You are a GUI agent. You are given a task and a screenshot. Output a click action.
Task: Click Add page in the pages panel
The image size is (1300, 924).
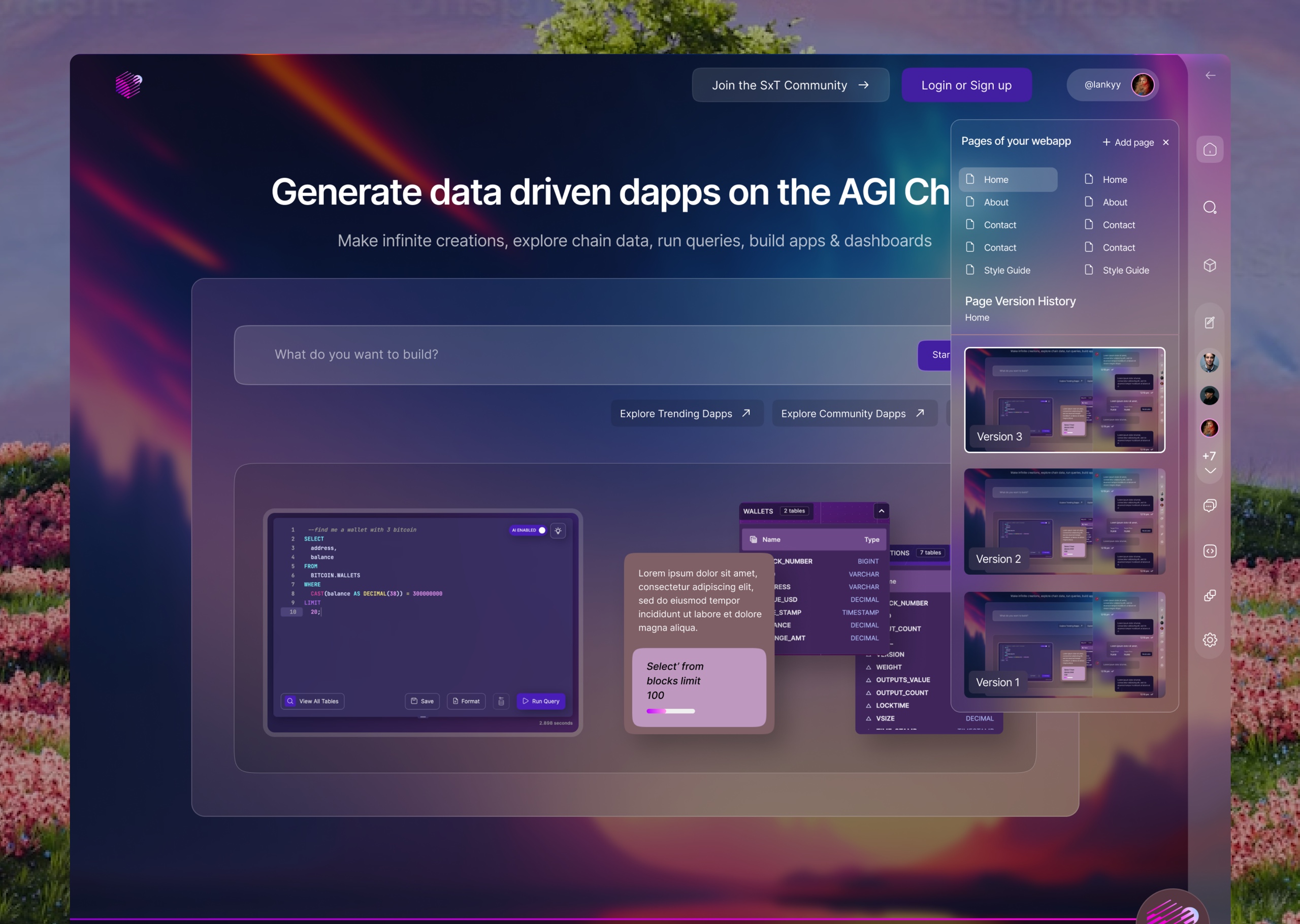pos(1128,142)
